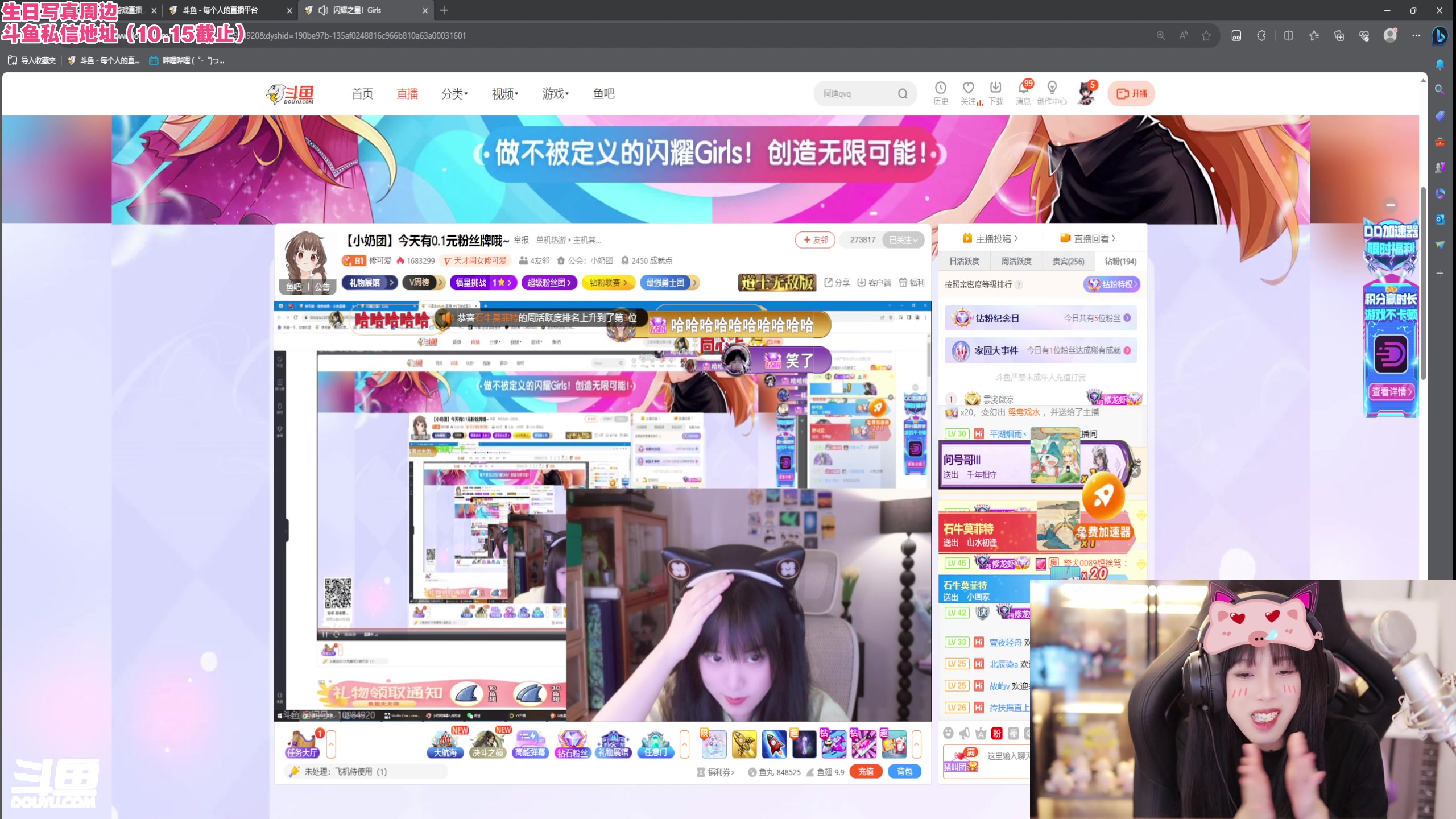Click the browser page vertical scrollbar
The image size is (1456, 819).
(x=1423, y=283)
